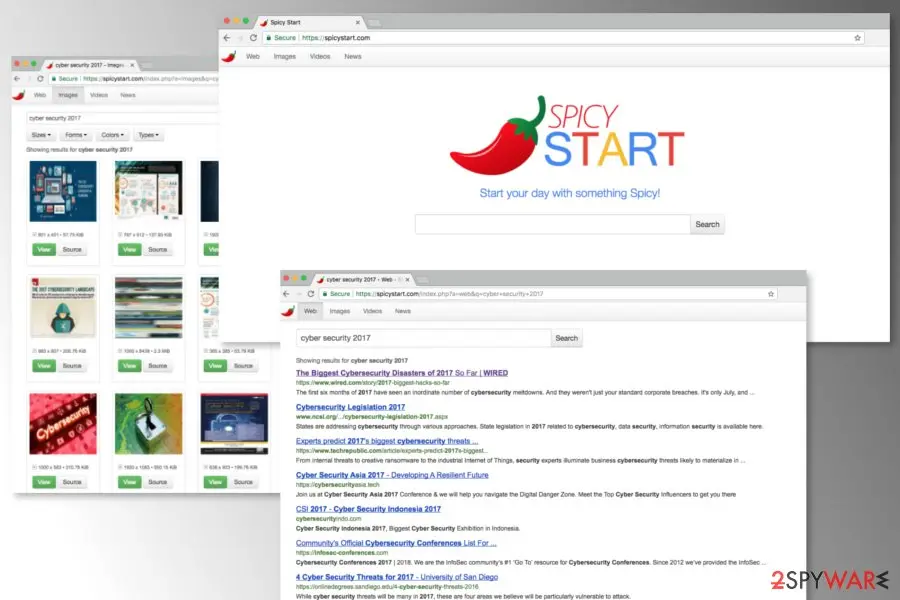
Task: Open 'Cyber Security Asia 2017' result
Action: pos(392,475)
